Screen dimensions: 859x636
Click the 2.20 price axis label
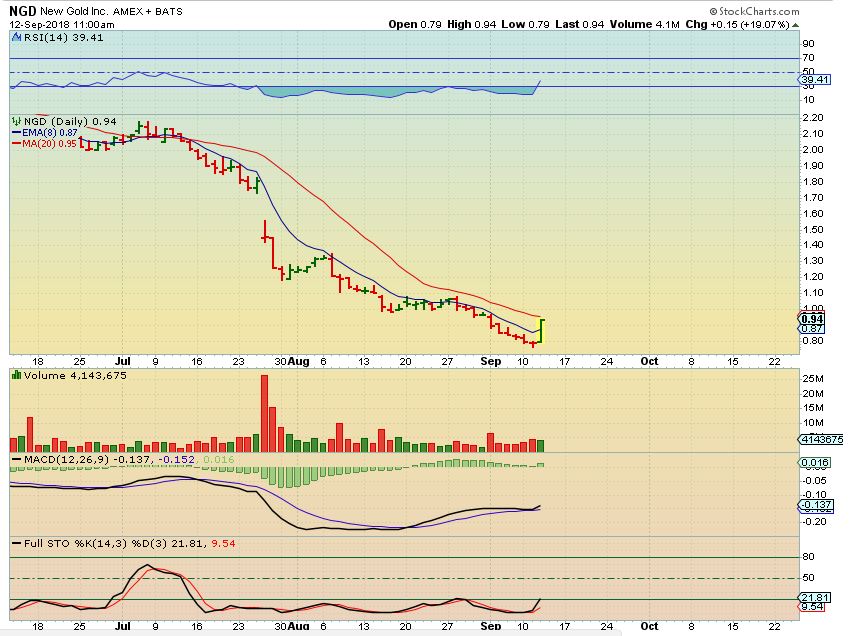(812, 118)
